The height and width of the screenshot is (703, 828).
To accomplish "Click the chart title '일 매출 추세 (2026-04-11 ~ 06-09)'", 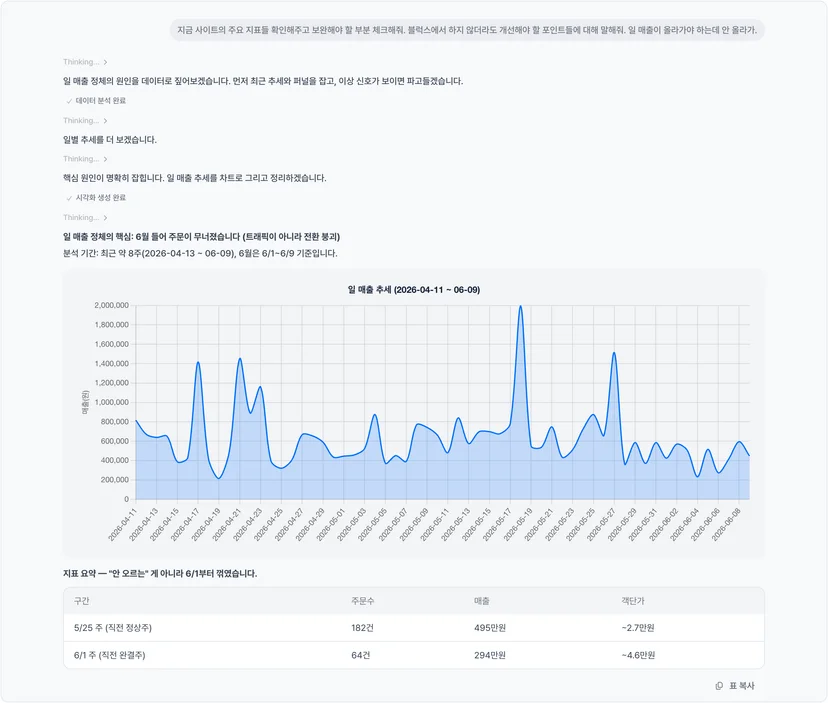I will (x=413, y=289).
